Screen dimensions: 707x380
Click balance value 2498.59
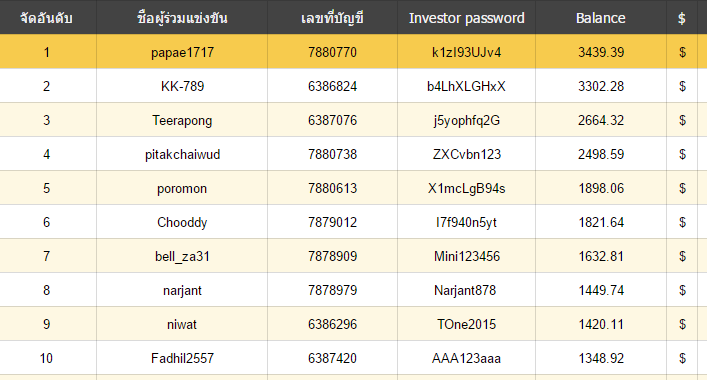pyautogui.click(x=601, y=154)
